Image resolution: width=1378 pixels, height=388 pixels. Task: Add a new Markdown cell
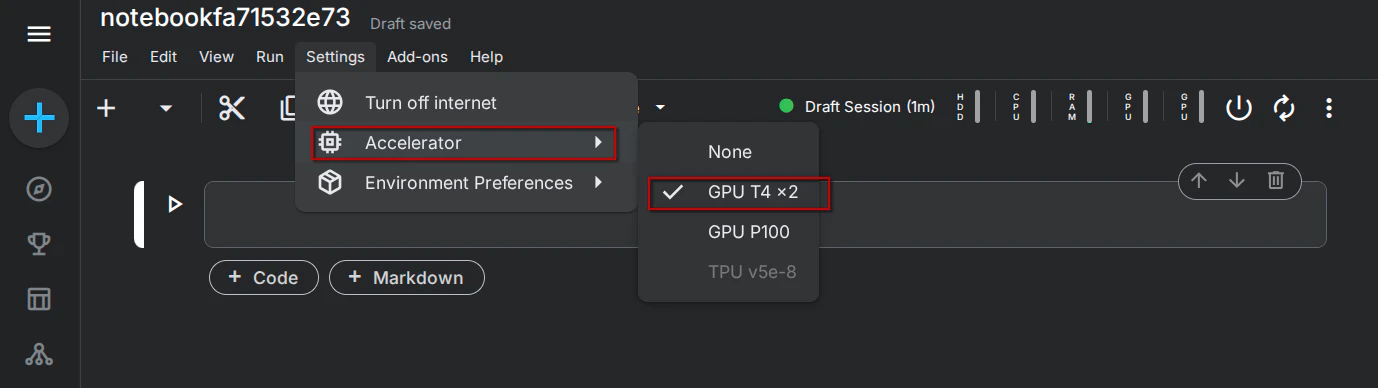[x=407, y=277]
